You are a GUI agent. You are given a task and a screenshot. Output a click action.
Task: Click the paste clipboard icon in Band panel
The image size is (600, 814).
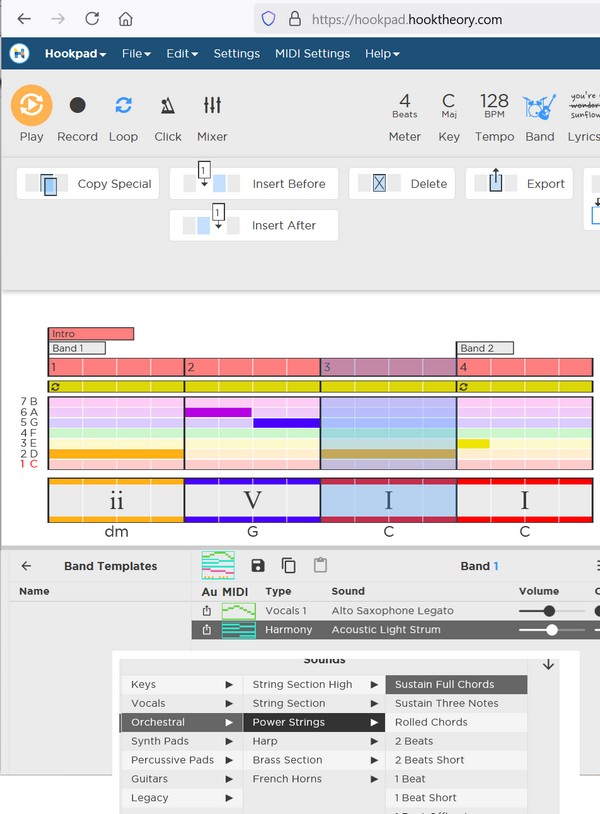[x=320, y=566]
